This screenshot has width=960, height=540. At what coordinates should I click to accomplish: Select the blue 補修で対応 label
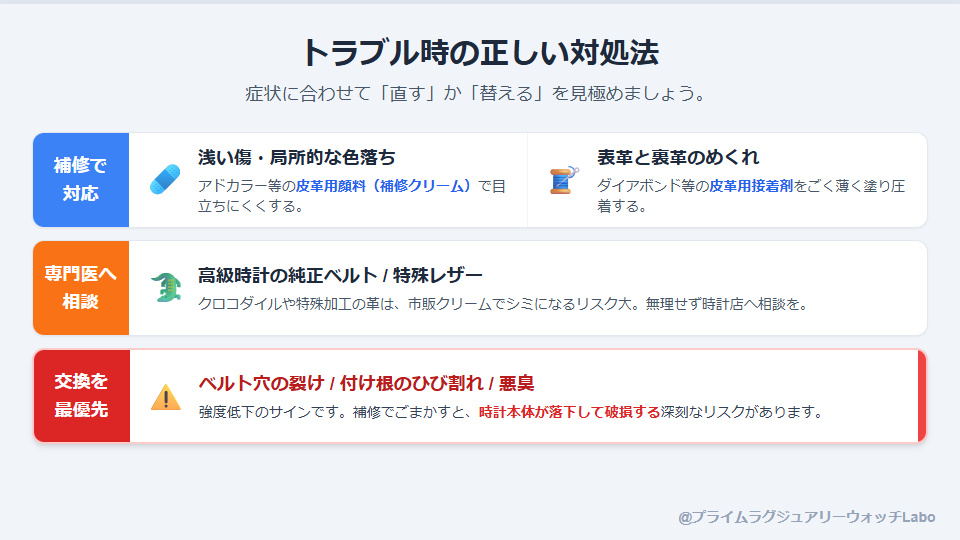pos(81,180)
